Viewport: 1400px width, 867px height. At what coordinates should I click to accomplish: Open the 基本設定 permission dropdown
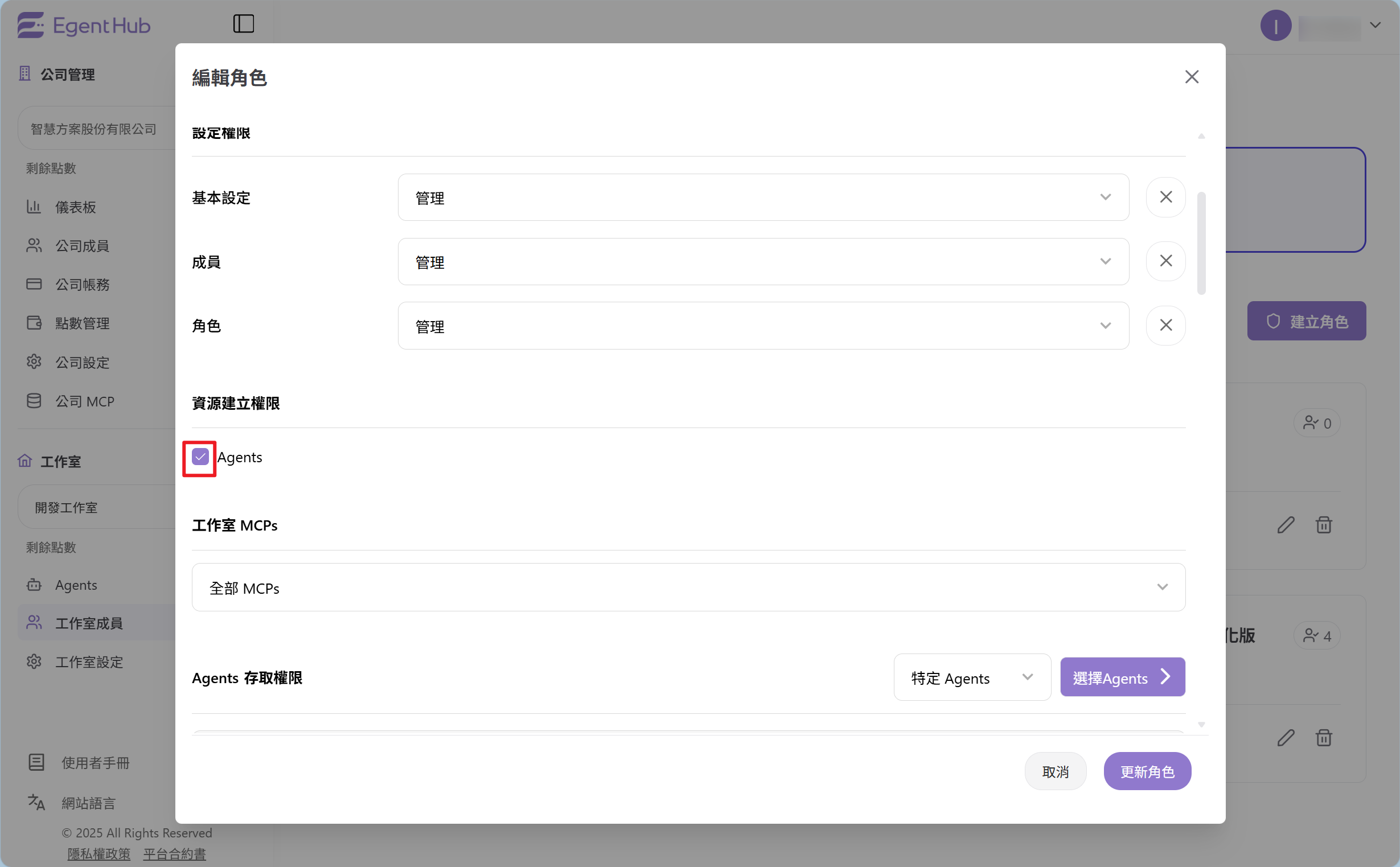762,198
